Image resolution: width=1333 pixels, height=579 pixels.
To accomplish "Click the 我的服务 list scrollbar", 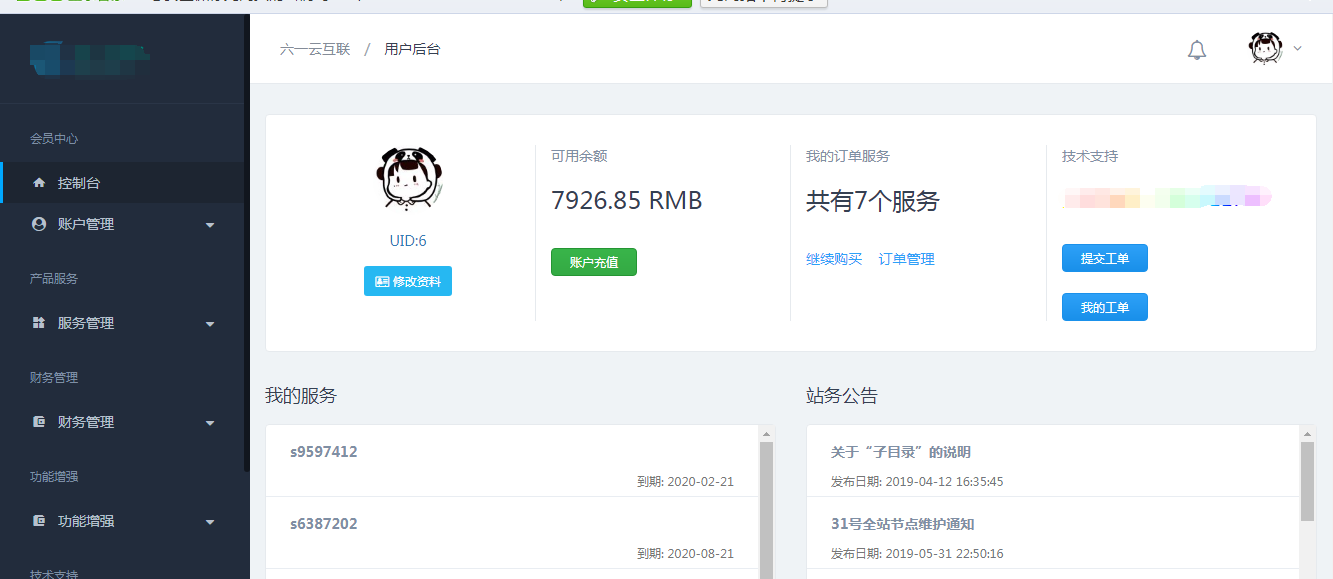I will [767, 510].
